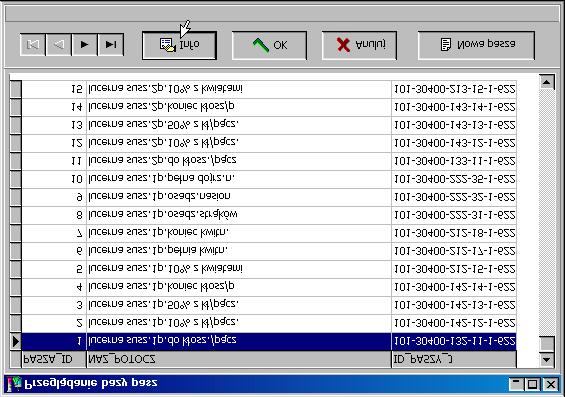Click the app icon in the title bar
Screen dimensions: 565x397
(x=14, y=384)
